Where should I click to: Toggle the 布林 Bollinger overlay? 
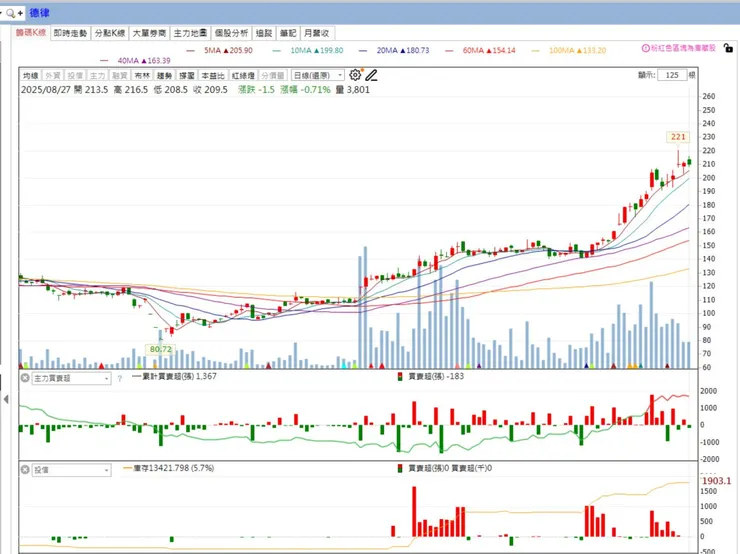(x=142, y=76)
